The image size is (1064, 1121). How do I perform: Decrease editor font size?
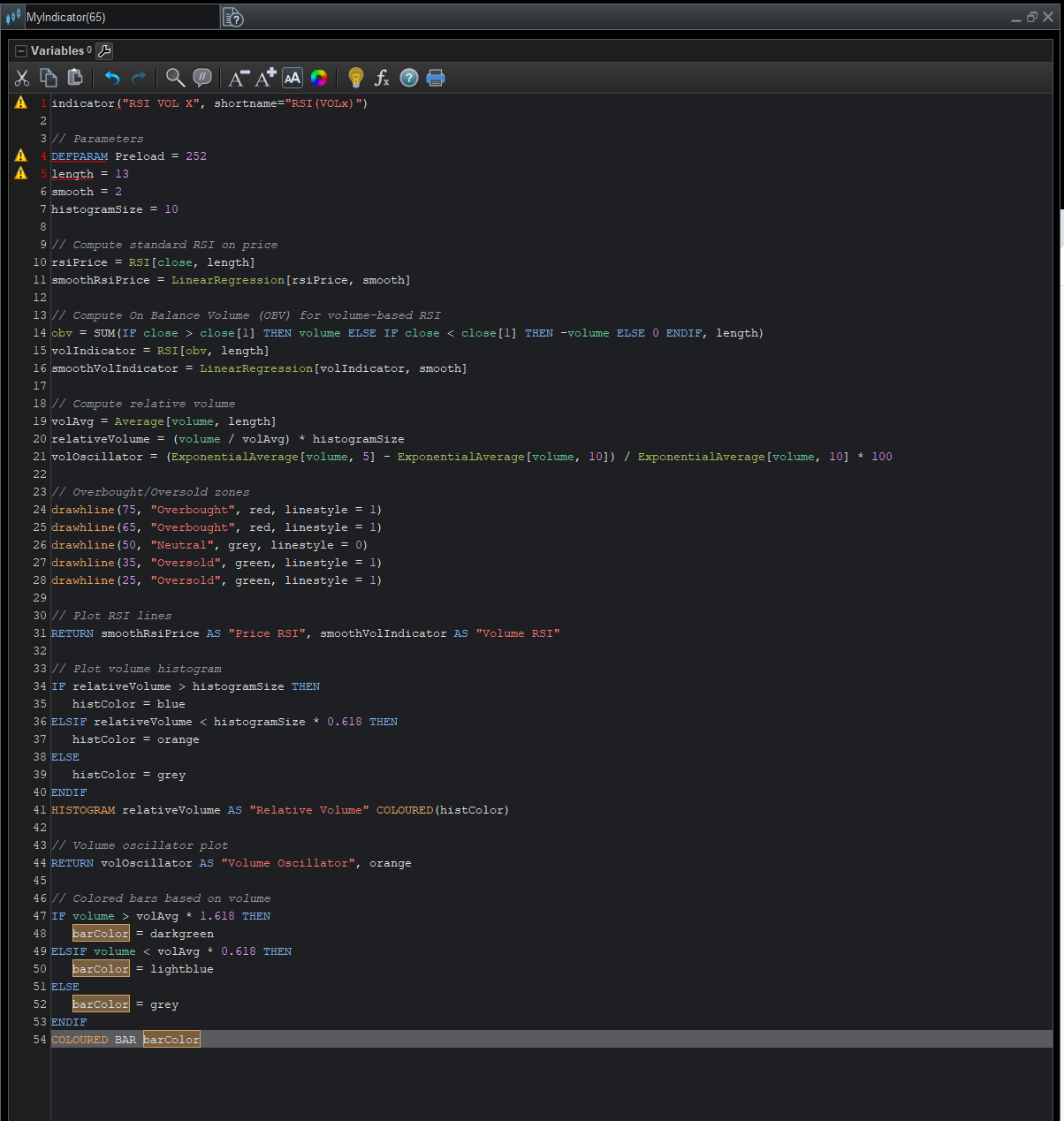coord(239,79)
